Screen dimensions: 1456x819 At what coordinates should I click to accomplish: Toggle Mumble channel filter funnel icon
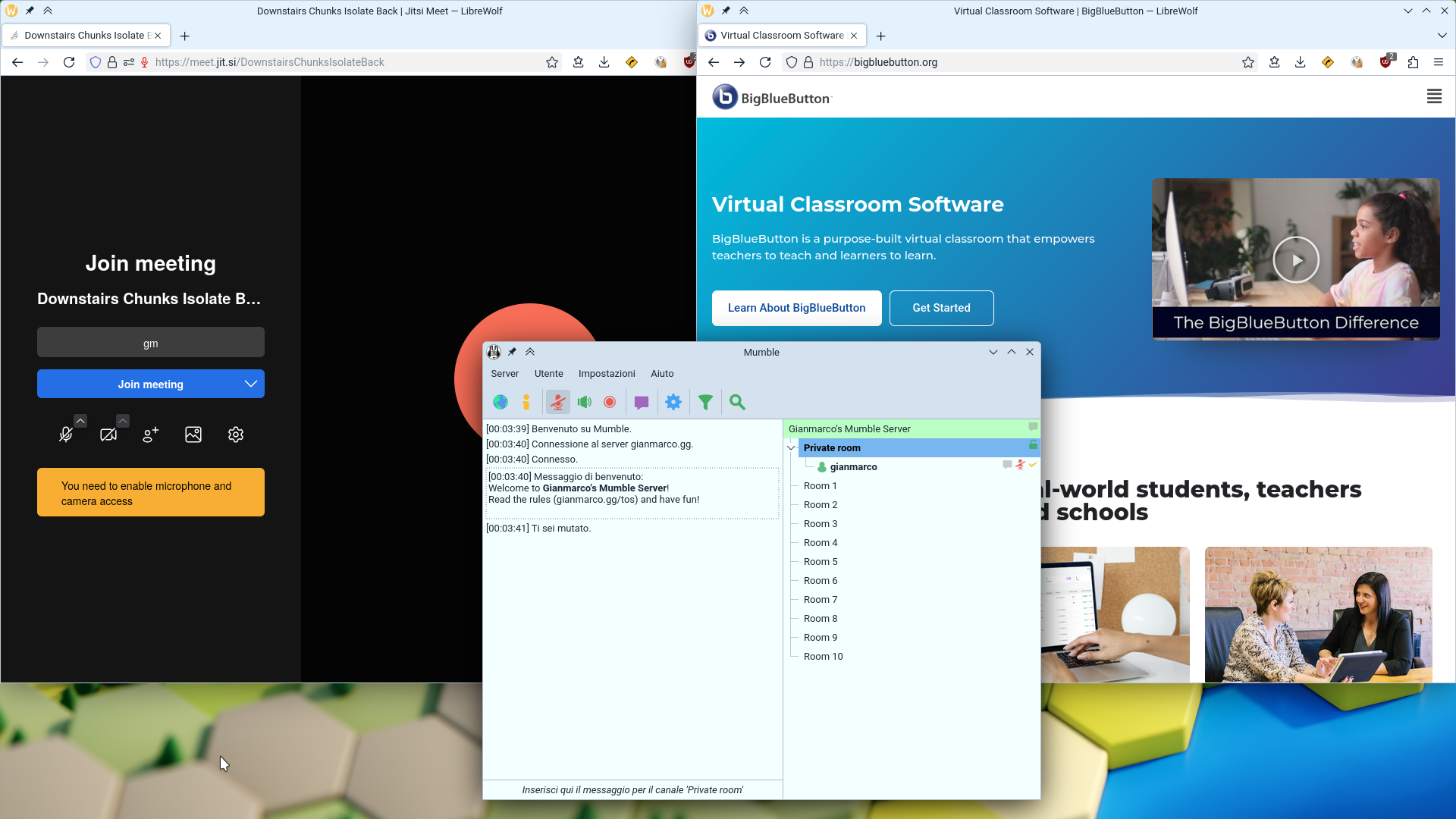click(x=705, y=403)
